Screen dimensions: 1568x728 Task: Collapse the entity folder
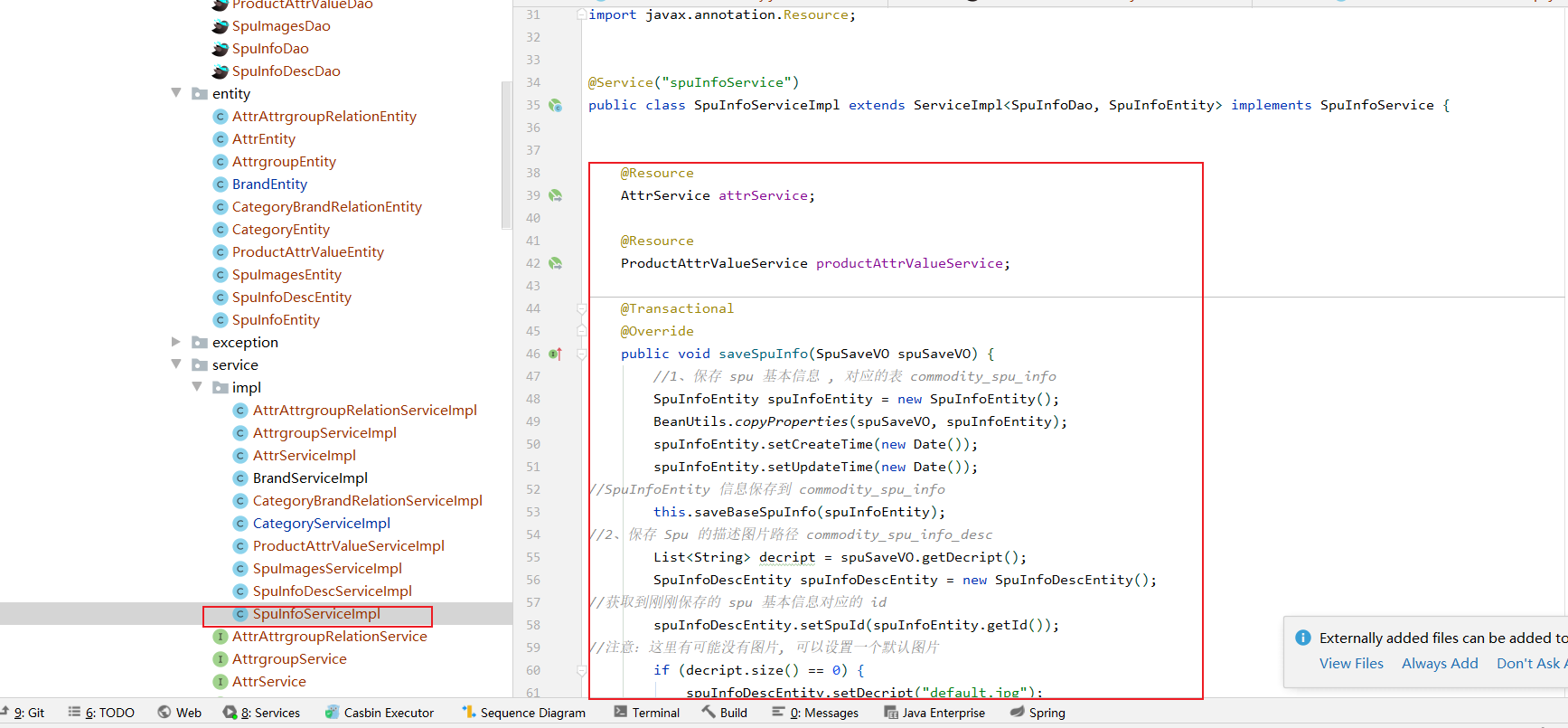(176, 93)
